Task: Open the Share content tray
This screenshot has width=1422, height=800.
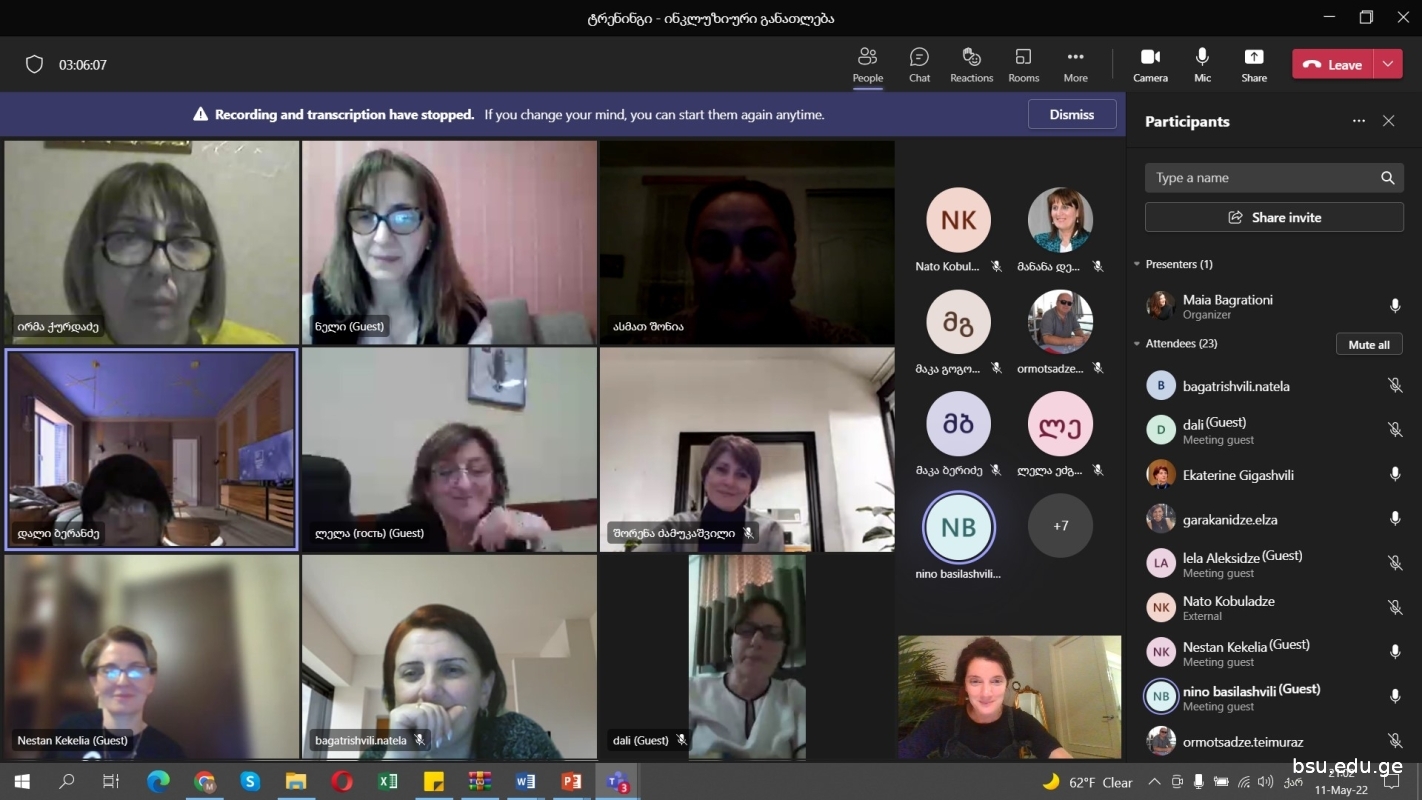Action: tap(1254, 65)
